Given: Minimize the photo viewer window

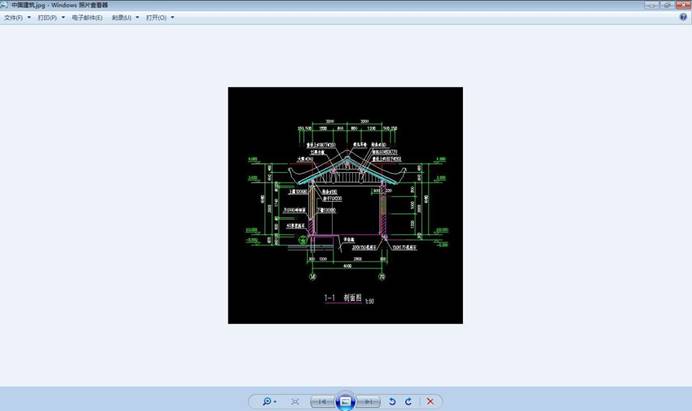Looking at the screenshot, I should [x=650, y=5].
